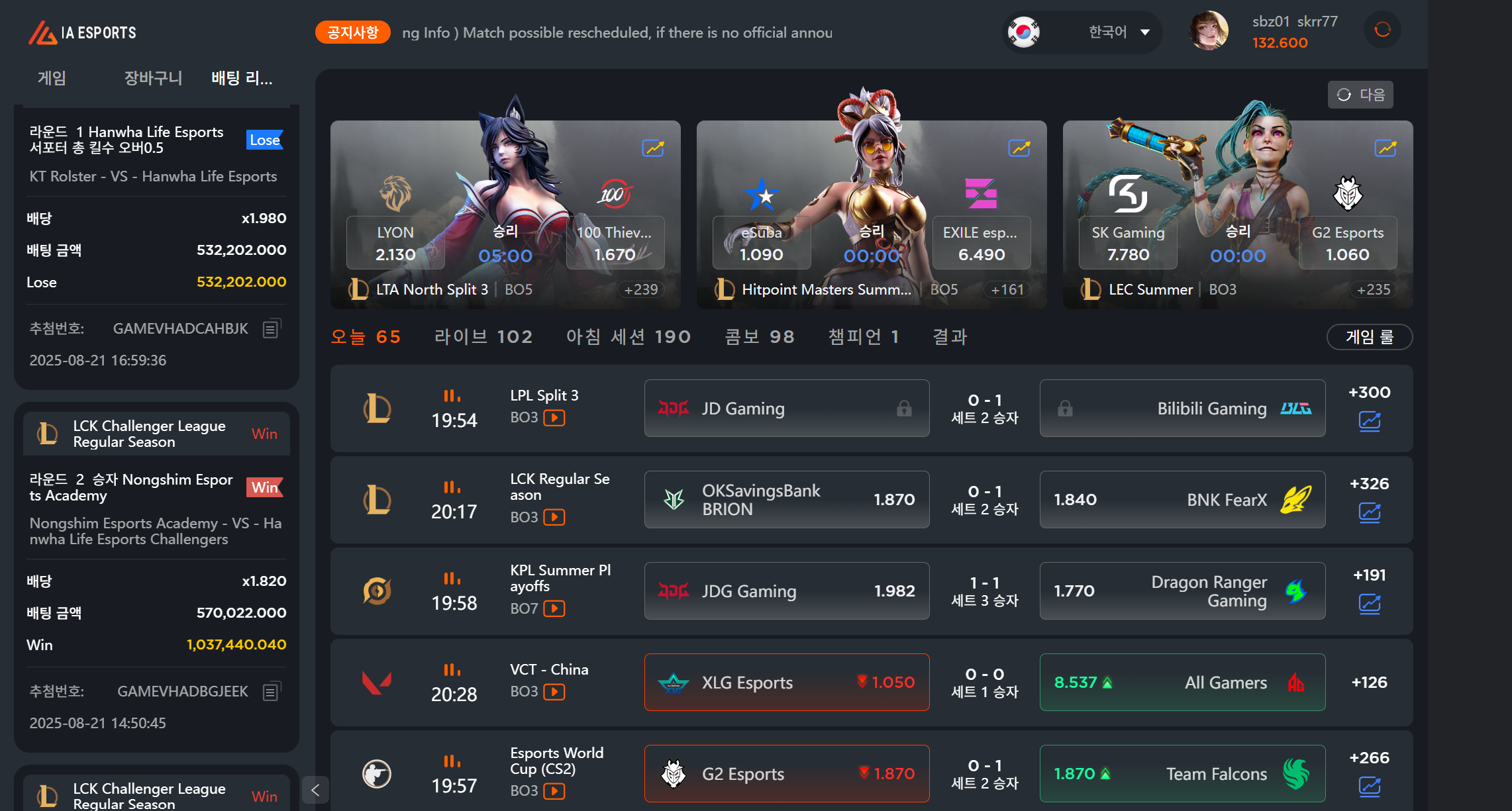This screenshot has height=811, width=1512.
Task: Open stats chart for KPL Summer Playoffs match
Action: [x=1370, y=604]
